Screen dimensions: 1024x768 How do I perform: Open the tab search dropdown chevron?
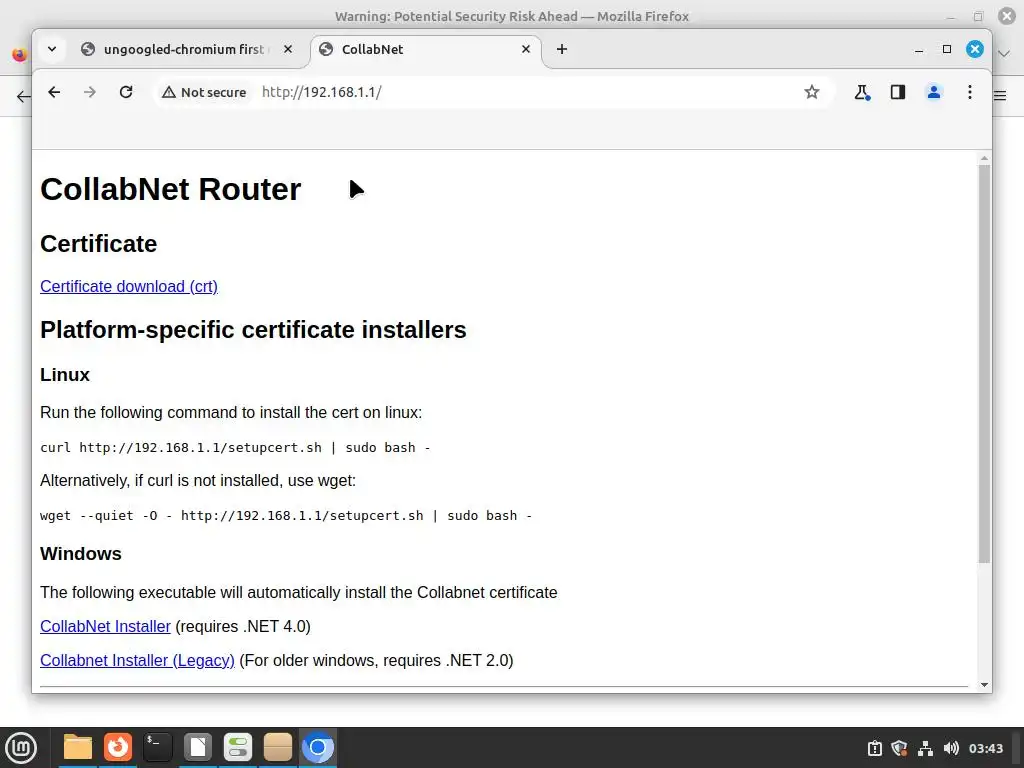[52, 49]
